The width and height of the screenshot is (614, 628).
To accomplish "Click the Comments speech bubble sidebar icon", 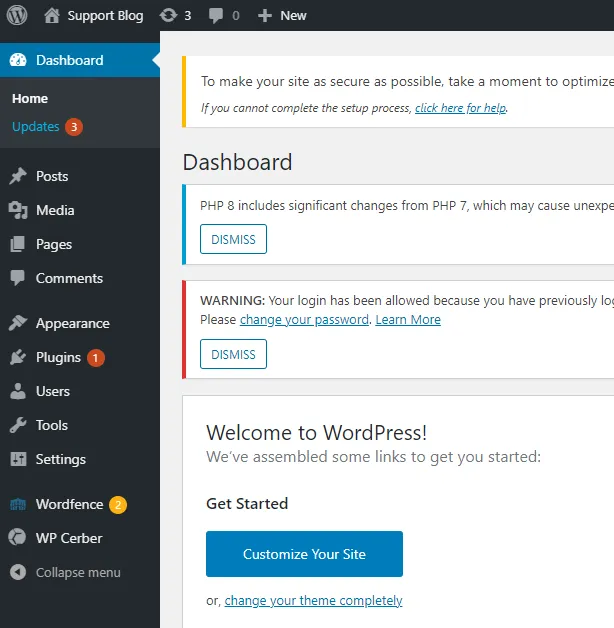I will [18, 278].
